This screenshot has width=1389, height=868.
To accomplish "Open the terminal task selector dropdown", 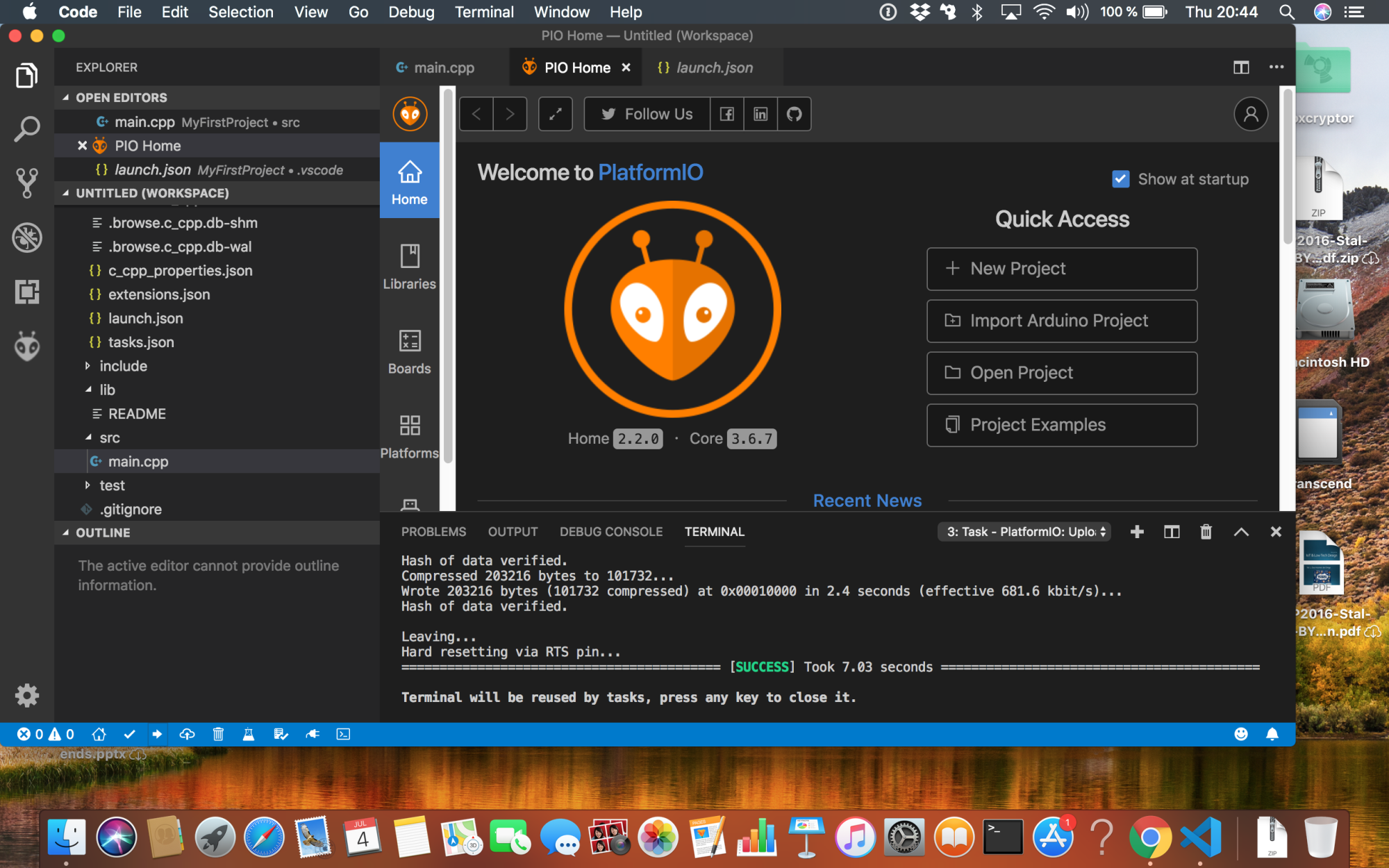I will tap(1025, 532).
